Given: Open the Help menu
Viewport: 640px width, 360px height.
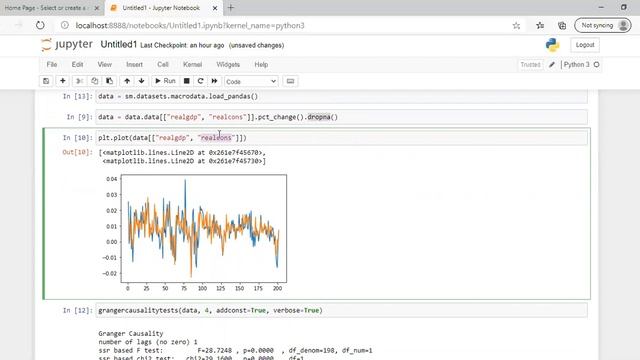Looking at the screenshot, I should point(261,64).
